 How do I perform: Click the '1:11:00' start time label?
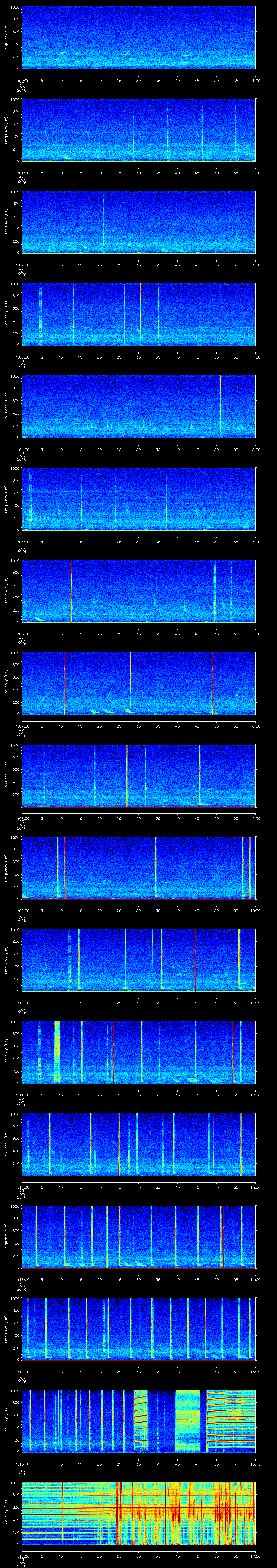click(22, 1095)
